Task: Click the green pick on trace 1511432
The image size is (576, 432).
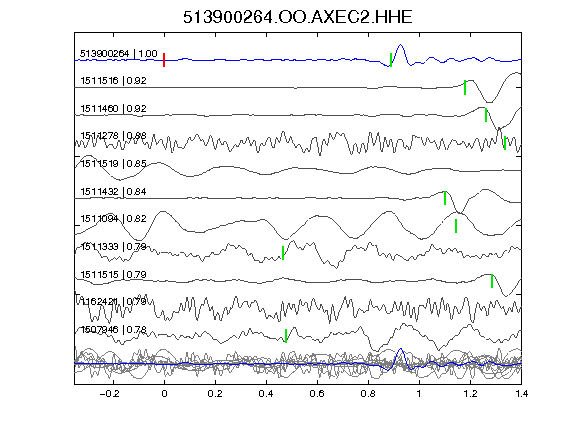Action: (x=445, y=198)
